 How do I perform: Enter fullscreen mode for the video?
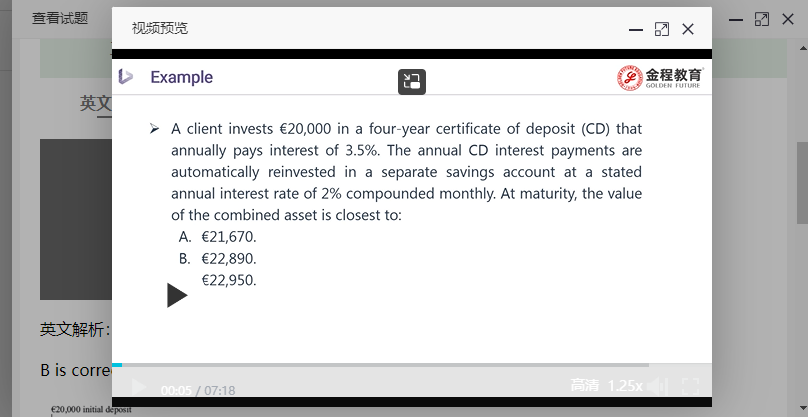tap(690, 386)
